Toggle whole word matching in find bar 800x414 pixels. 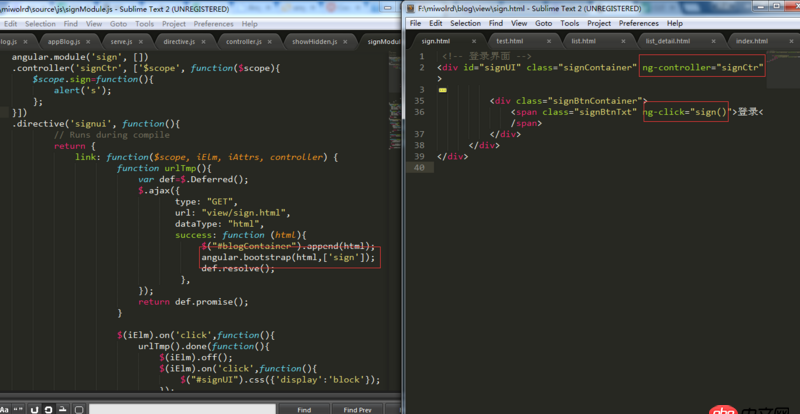coord(18,410)
